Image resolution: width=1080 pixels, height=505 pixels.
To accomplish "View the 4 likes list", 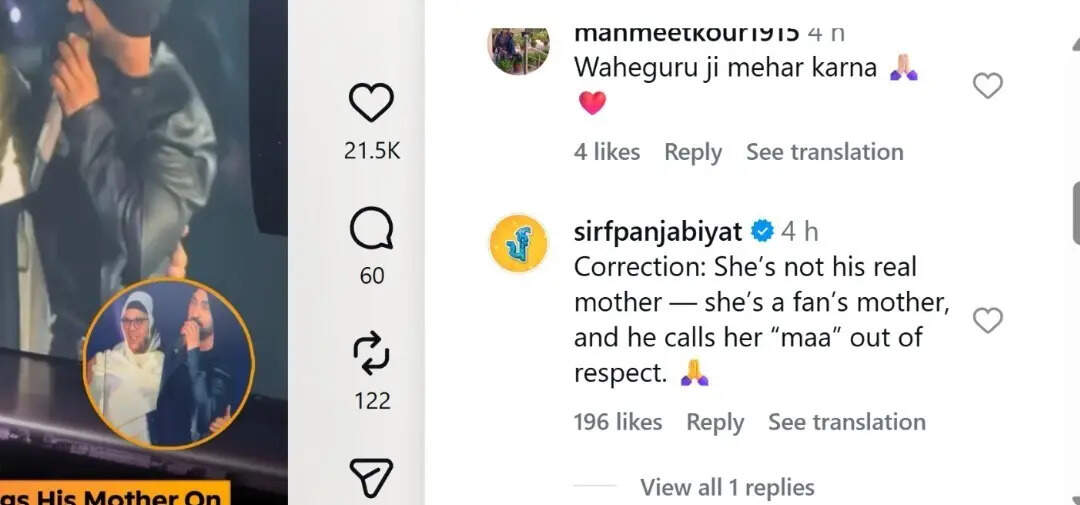I will tap(607, 152).
